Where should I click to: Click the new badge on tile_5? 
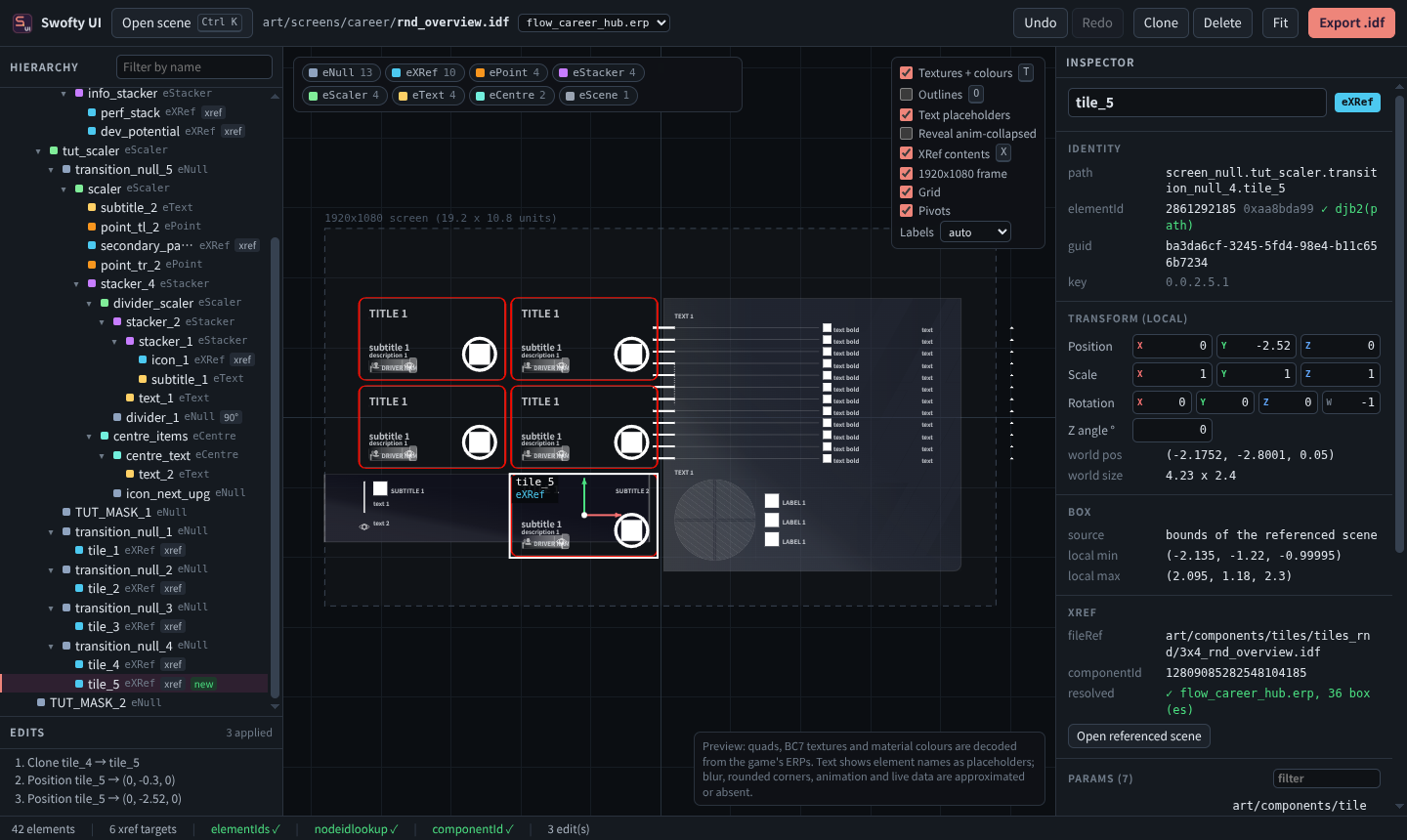point(203,684)
